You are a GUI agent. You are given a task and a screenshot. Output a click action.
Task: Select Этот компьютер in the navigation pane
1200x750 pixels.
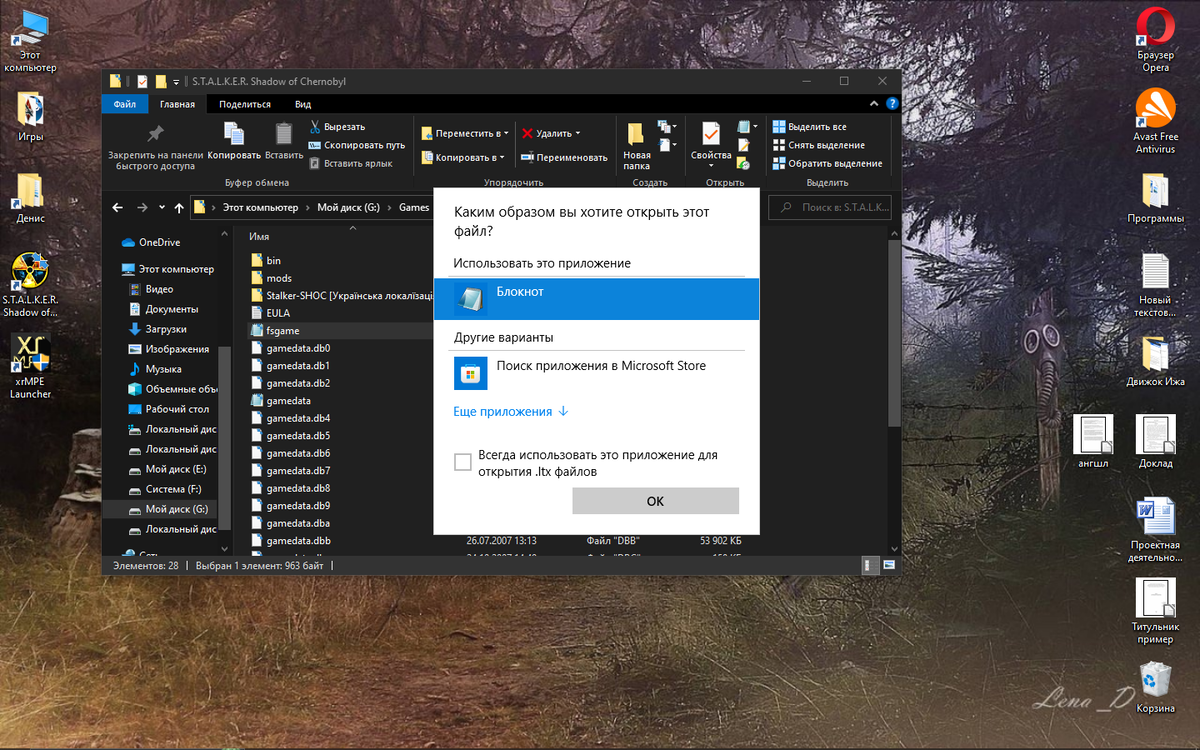click(x=167, y=269)
